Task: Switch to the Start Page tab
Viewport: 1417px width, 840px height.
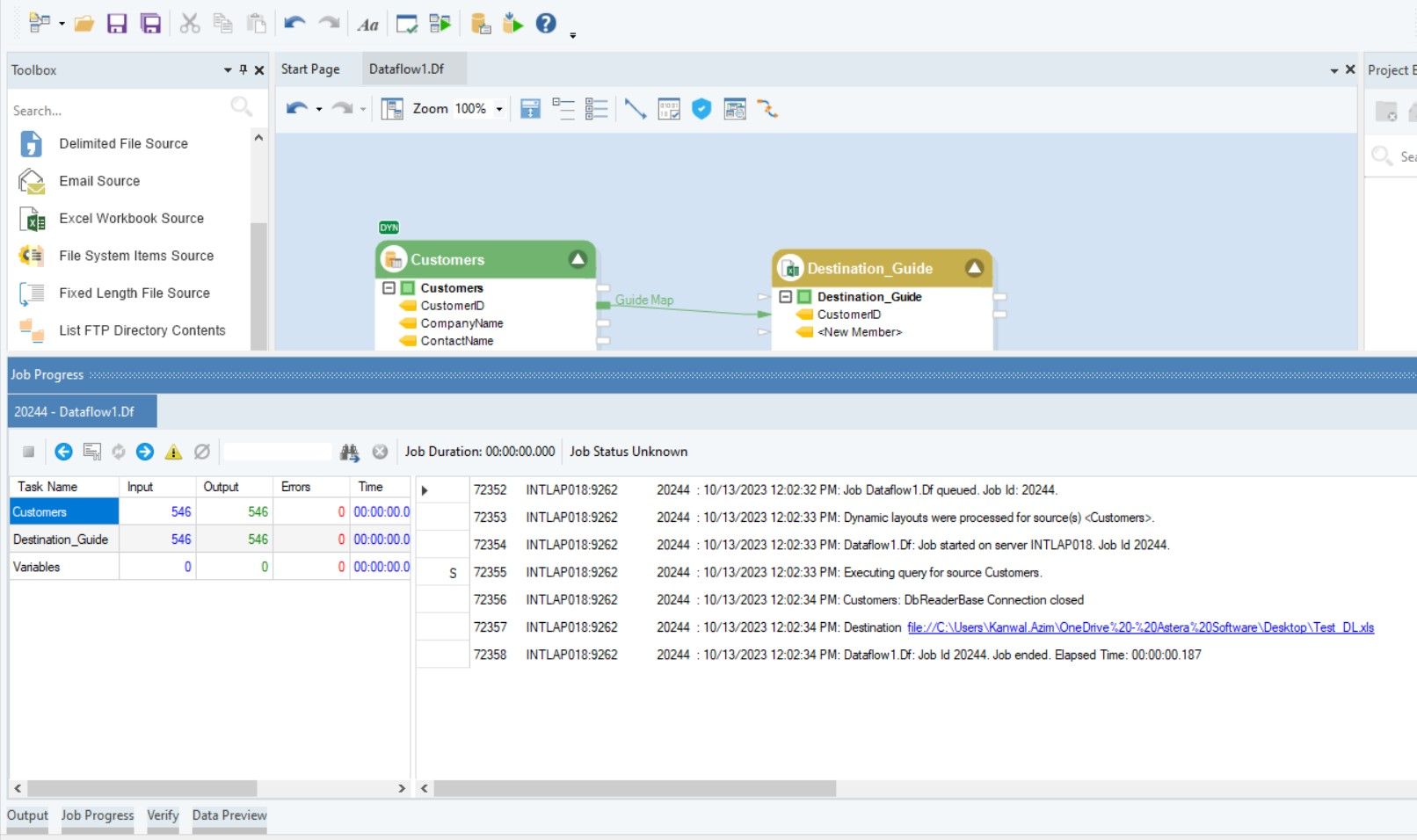Action: point(310,69)
